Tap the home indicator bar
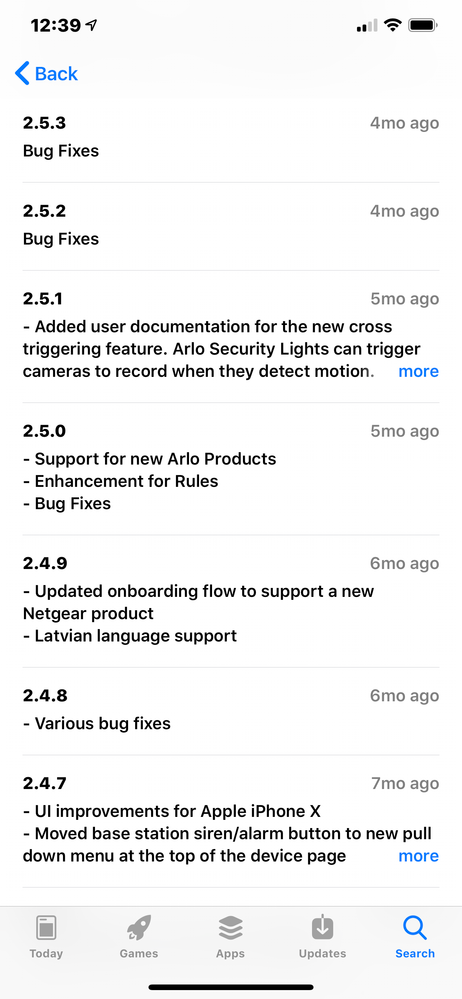The height and width of the screenshot is (999, 462). click(x=231, y=988)
